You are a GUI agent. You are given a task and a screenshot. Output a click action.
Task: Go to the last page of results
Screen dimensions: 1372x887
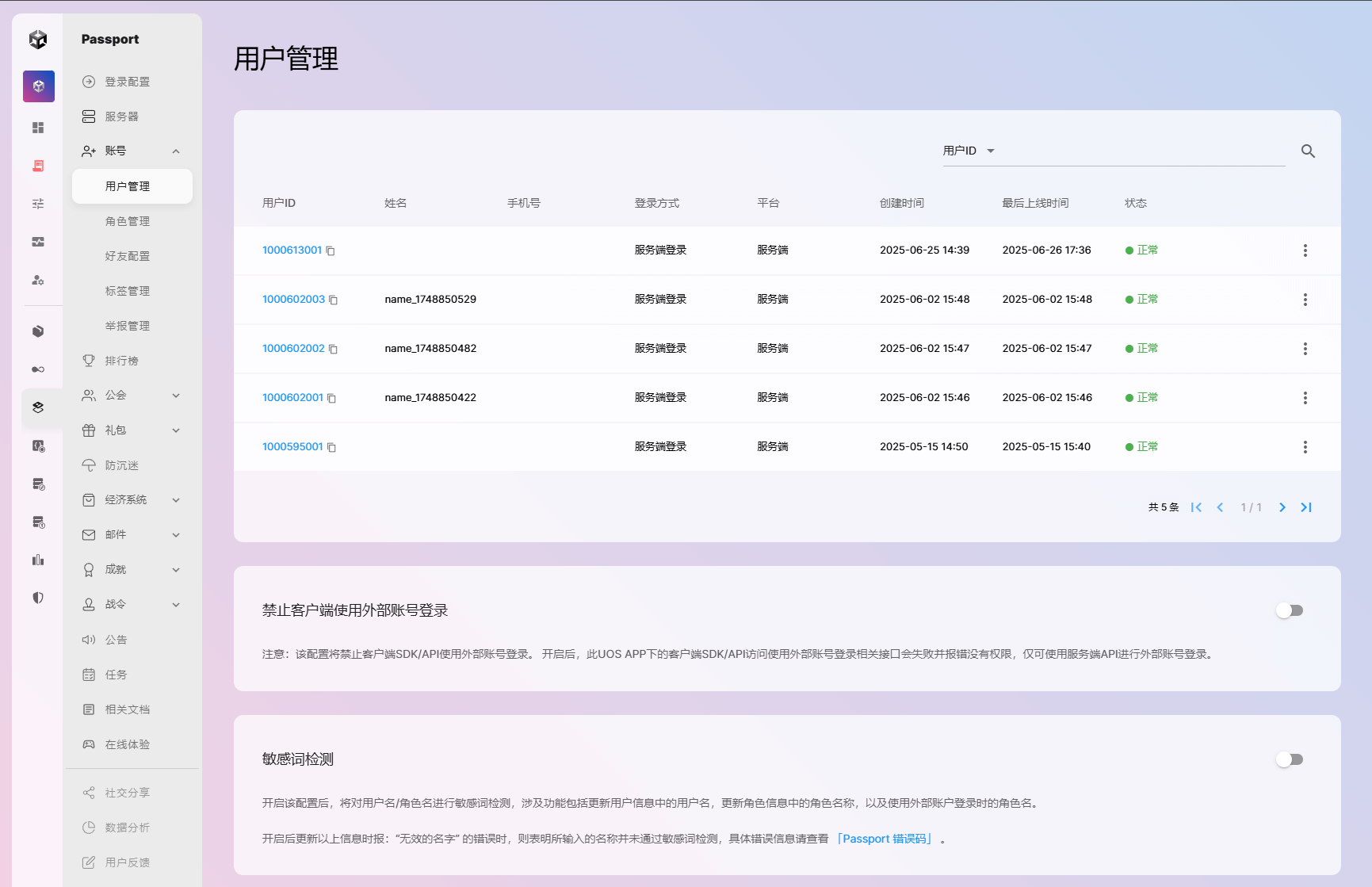[x=1306, y=507]
